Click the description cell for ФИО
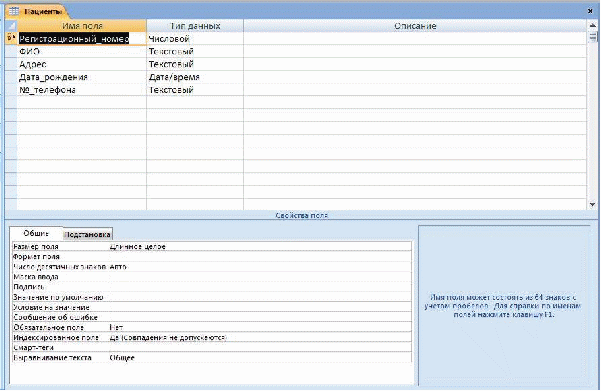 pyautogui.click(x=415, y=51)
